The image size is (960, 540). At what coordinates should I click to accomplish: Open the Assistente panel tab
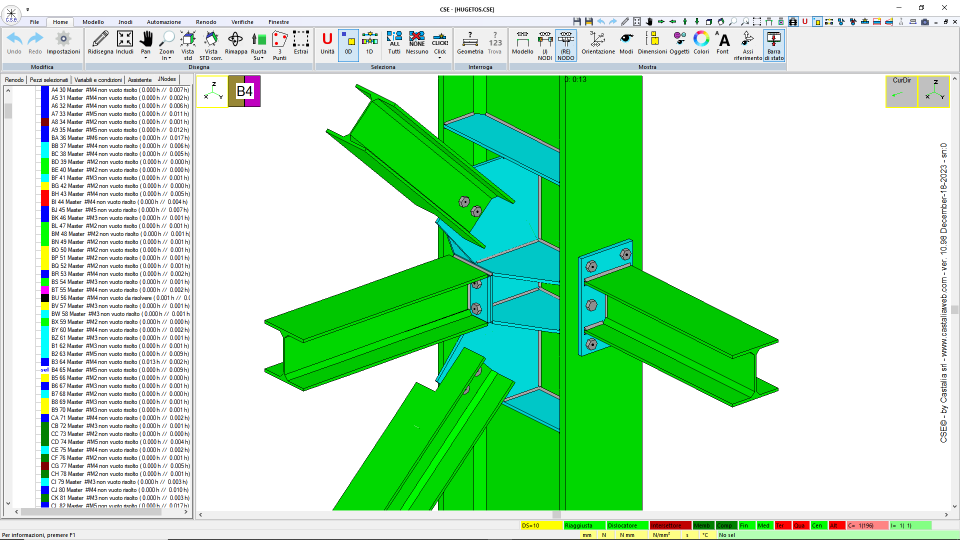tap(140, 80)
